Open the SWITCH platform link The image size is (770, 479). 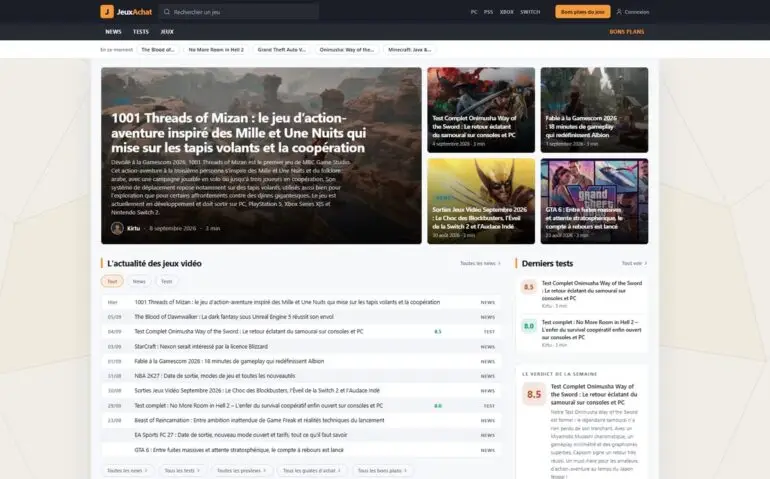[x=530, y=12]
